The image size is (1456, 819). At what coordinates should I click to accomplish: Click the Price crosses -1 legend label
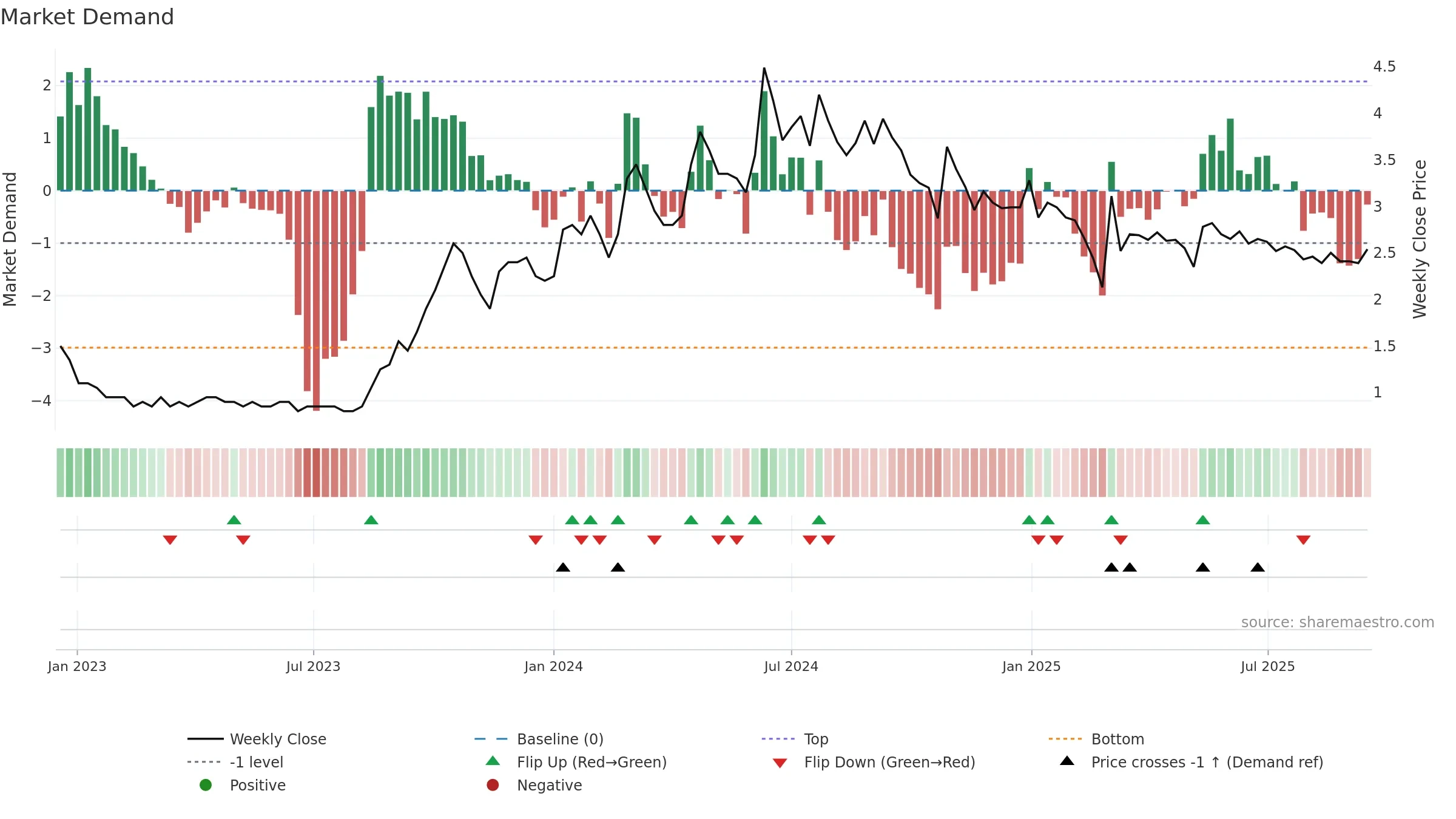click(1207, 762)
